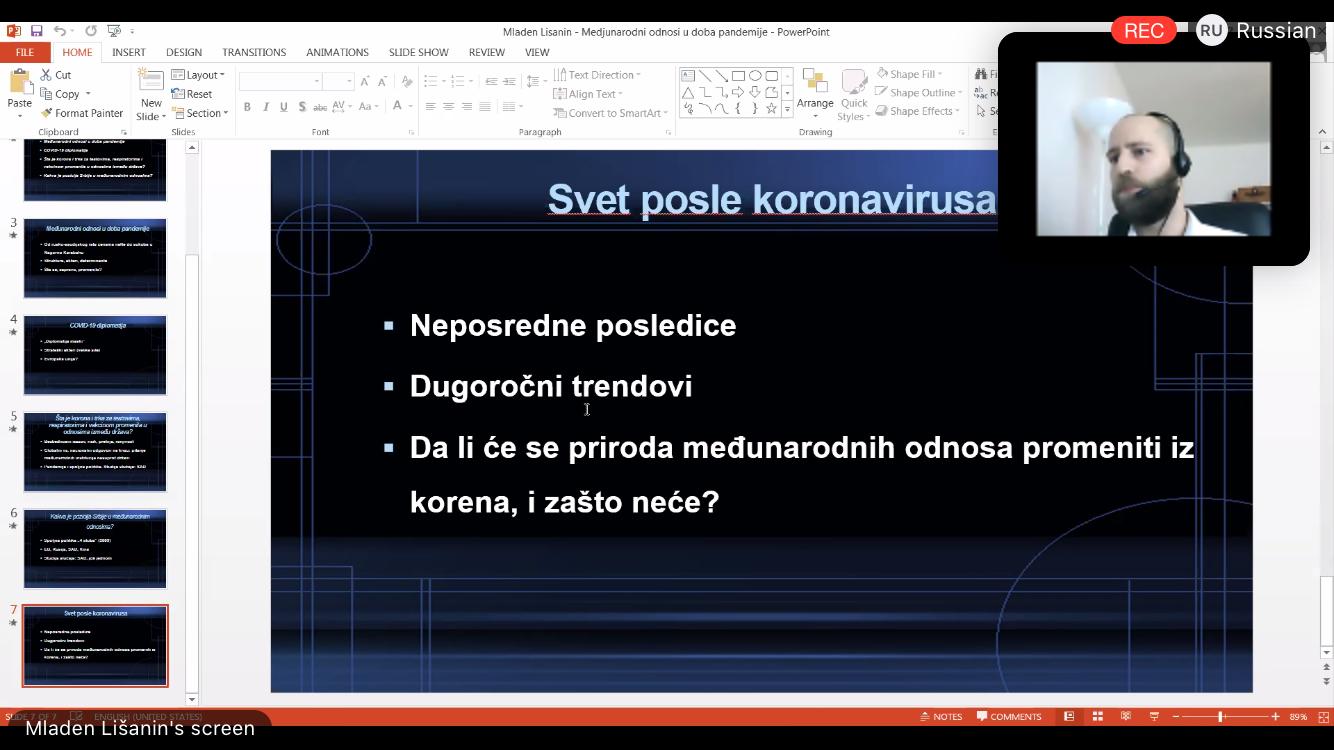Decrease list indent level
This screenshot has width=1334, height=750.
coord(491,81)
